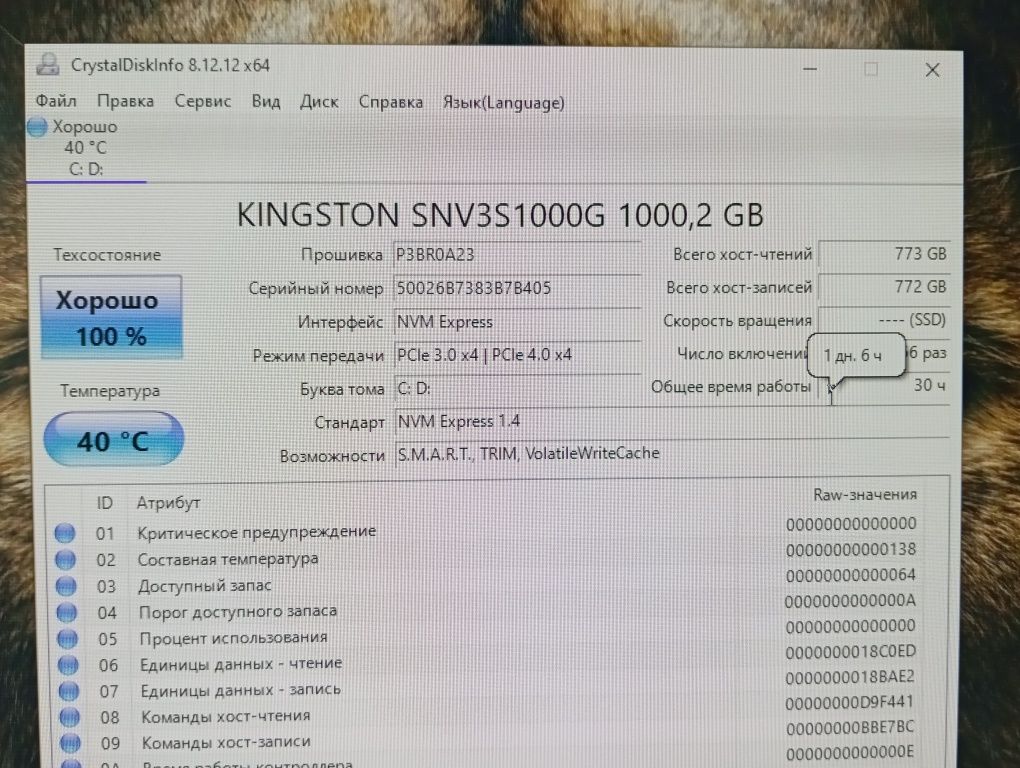Click raw value 000000000000E

coord(850,753)
